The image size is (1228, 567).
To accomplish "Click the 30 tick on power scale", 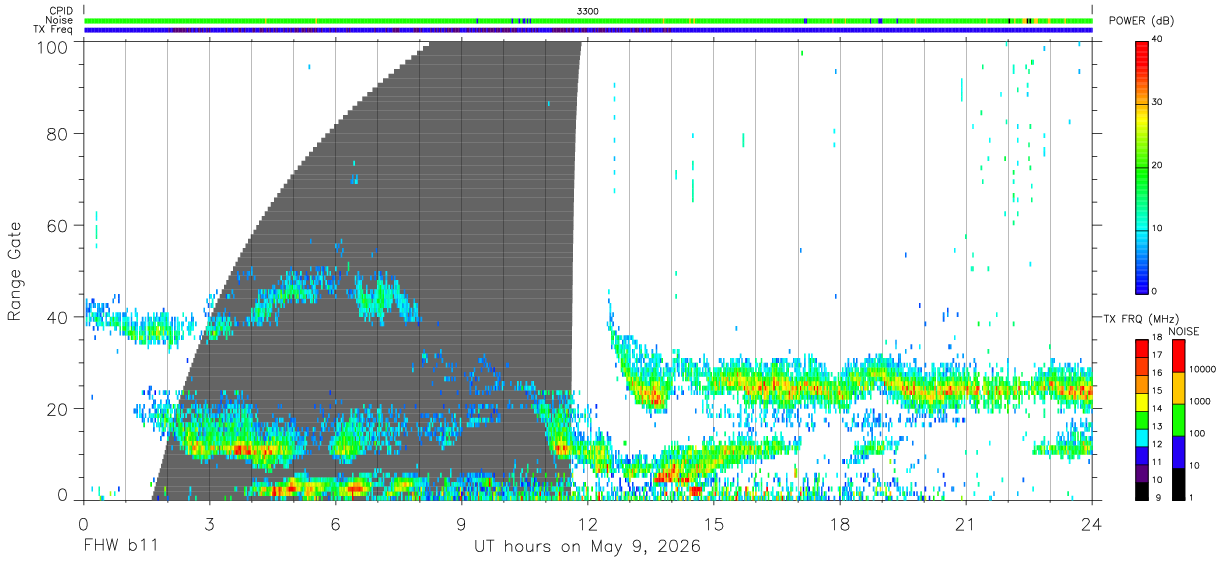I will [1159, 102].
